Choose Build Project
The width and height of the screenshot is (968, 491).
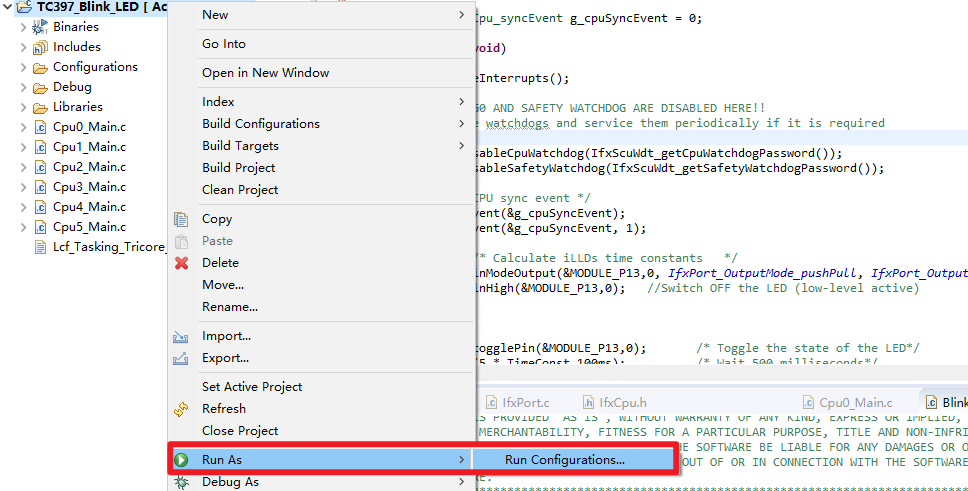321,168
